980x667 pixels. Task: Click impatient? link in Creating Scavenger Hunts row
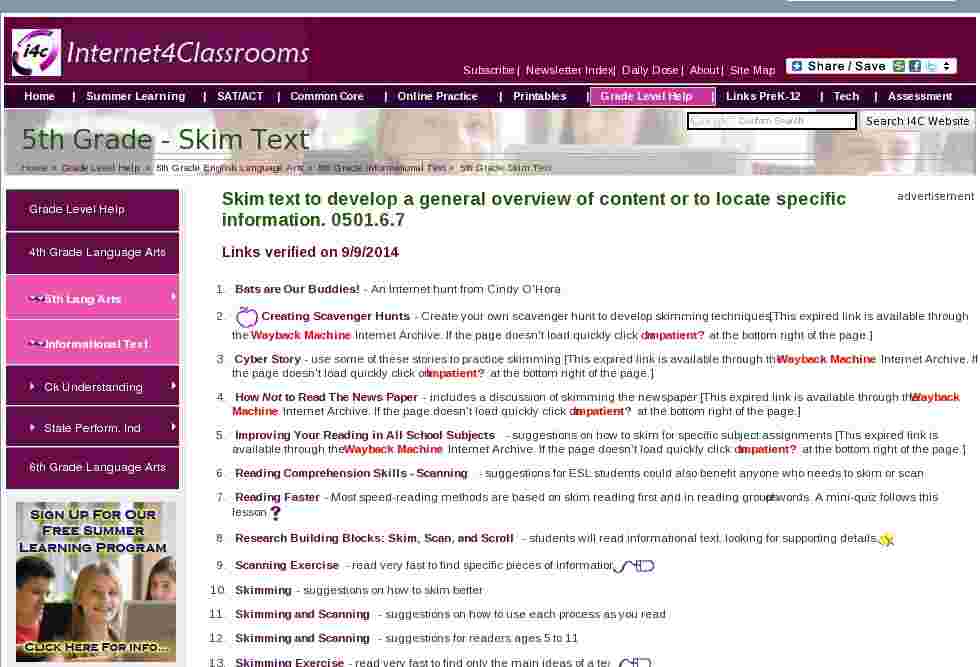point(672,336)
